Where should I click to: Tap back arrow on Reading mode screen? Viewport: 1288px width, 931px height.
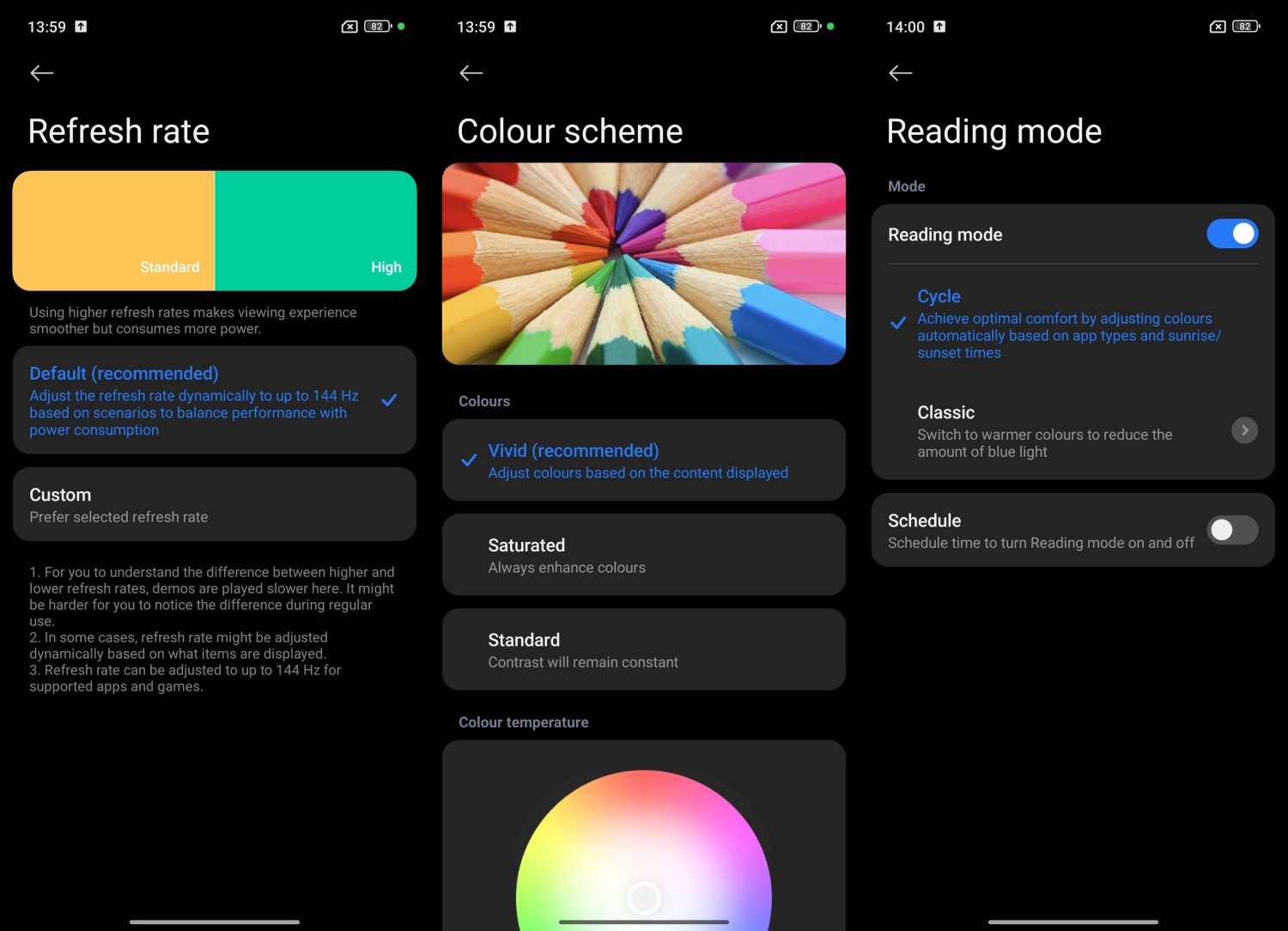click(x=900, y=73)
